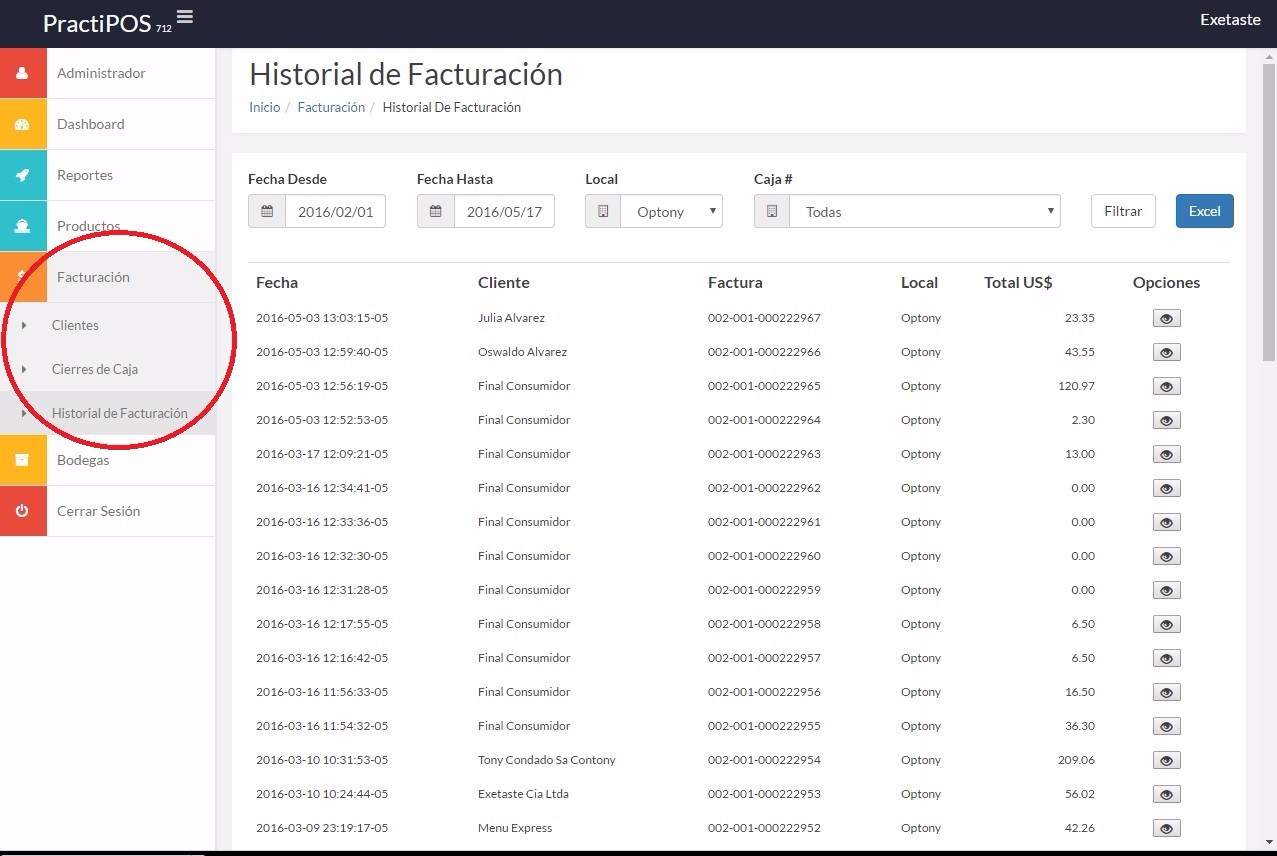The image size is (1277, 856).
Task: View invoice 002-001-000222961 with eye icon
Action: click(x=1166, y=522)
